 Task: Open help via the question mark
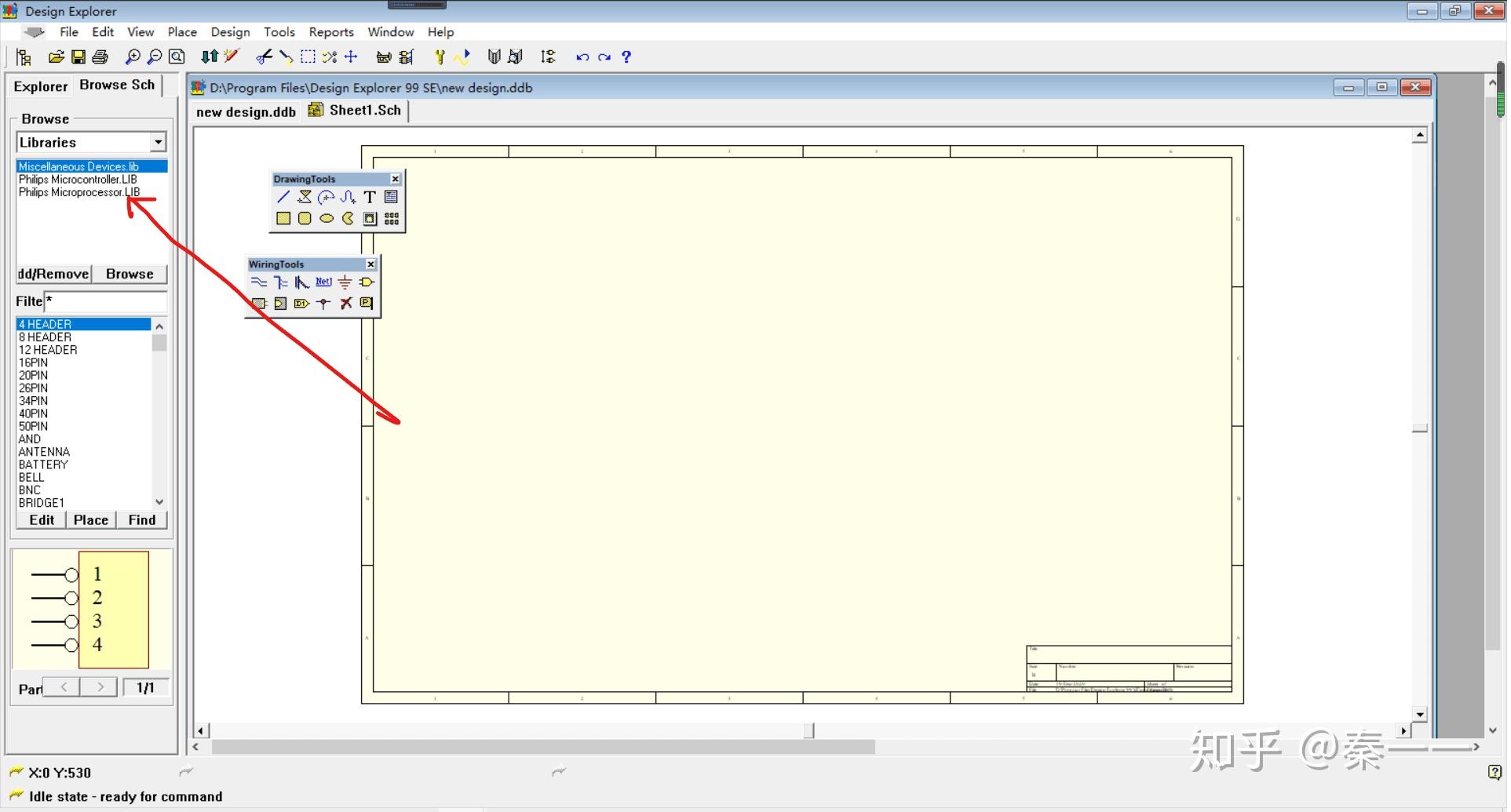tap(626, 57)
